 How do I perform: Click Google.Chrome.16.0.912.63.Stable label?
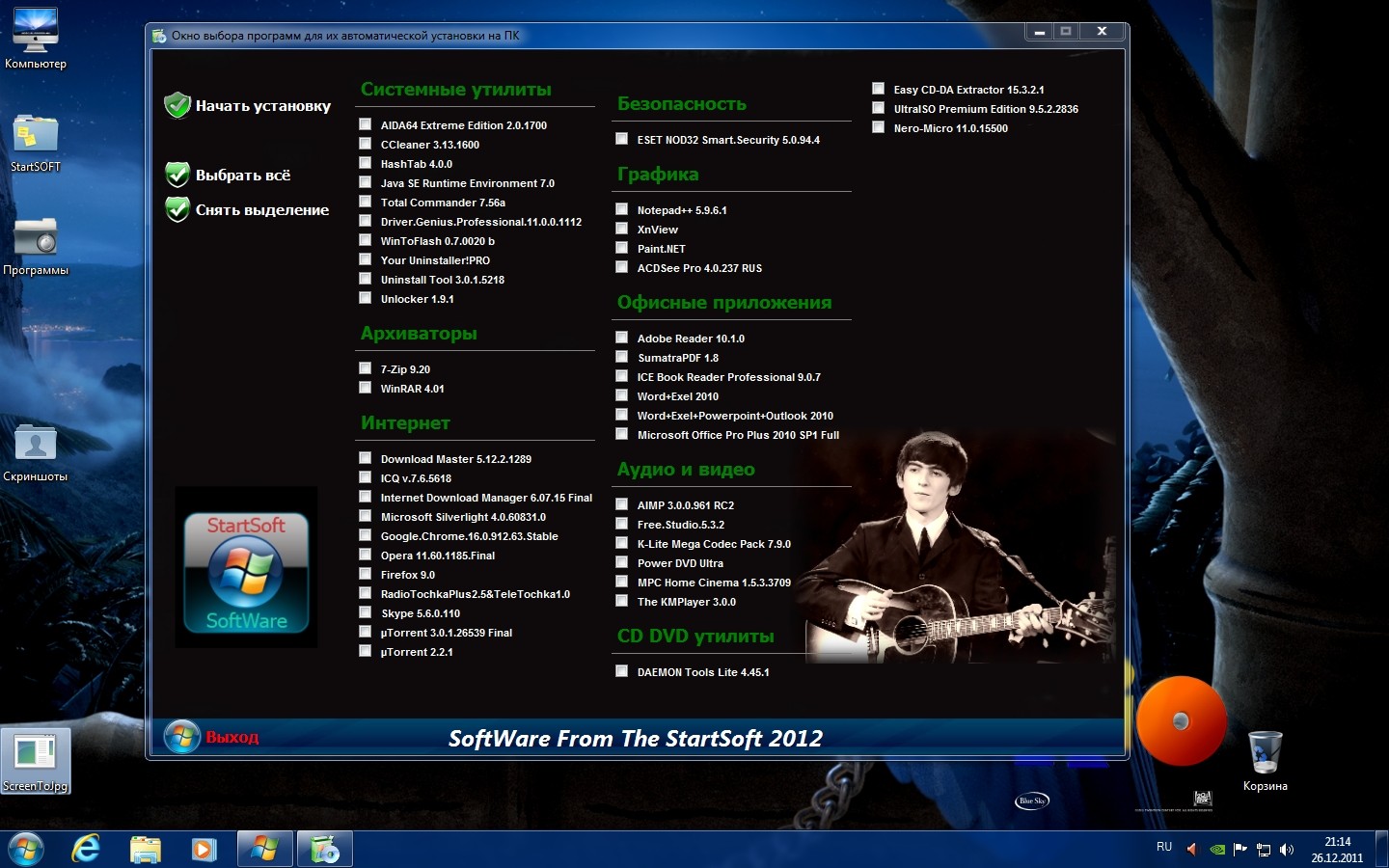point(470,536)
